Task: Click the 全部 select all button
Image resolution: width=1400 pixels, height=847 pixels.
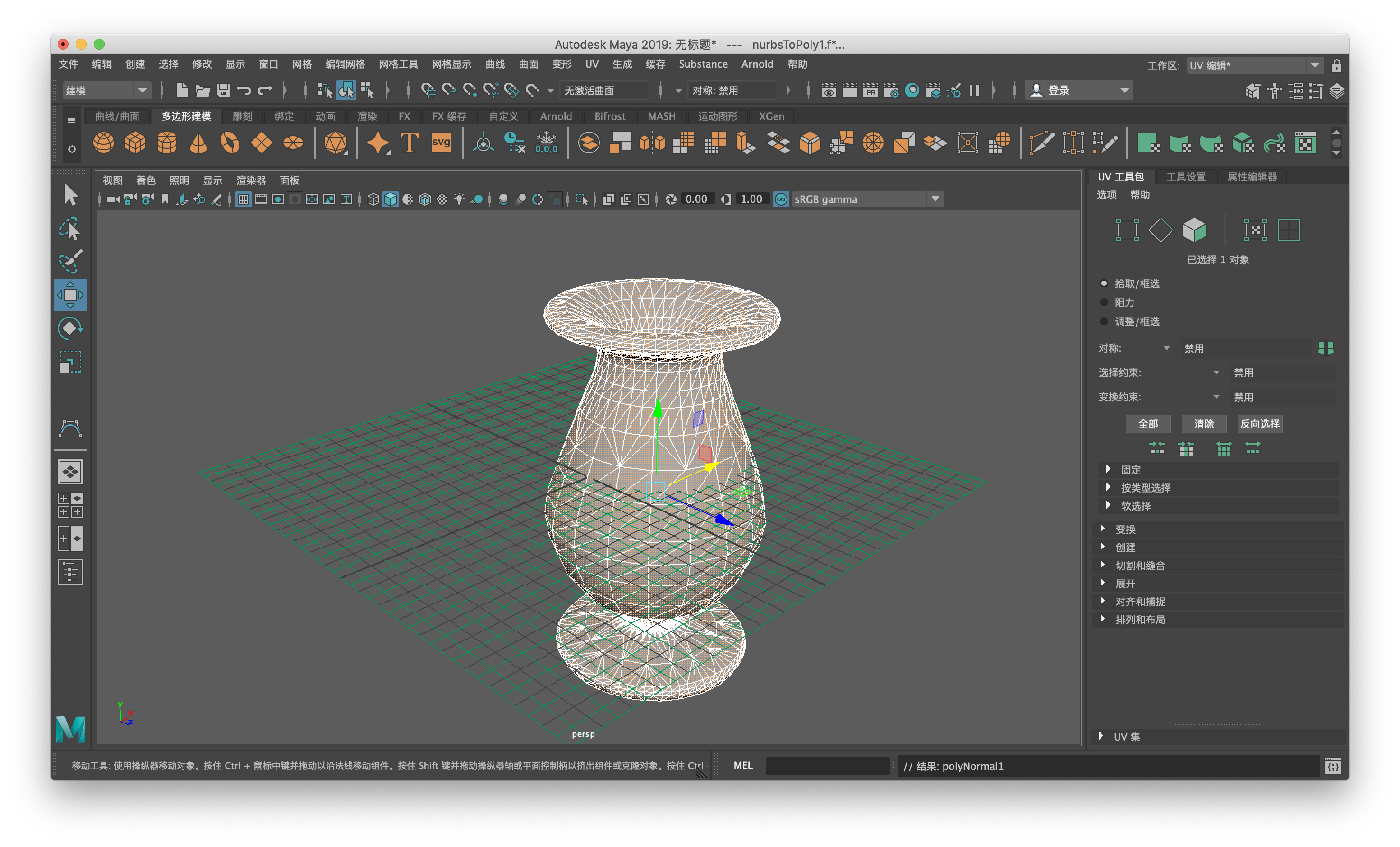Action: (x=1148, y=424)
